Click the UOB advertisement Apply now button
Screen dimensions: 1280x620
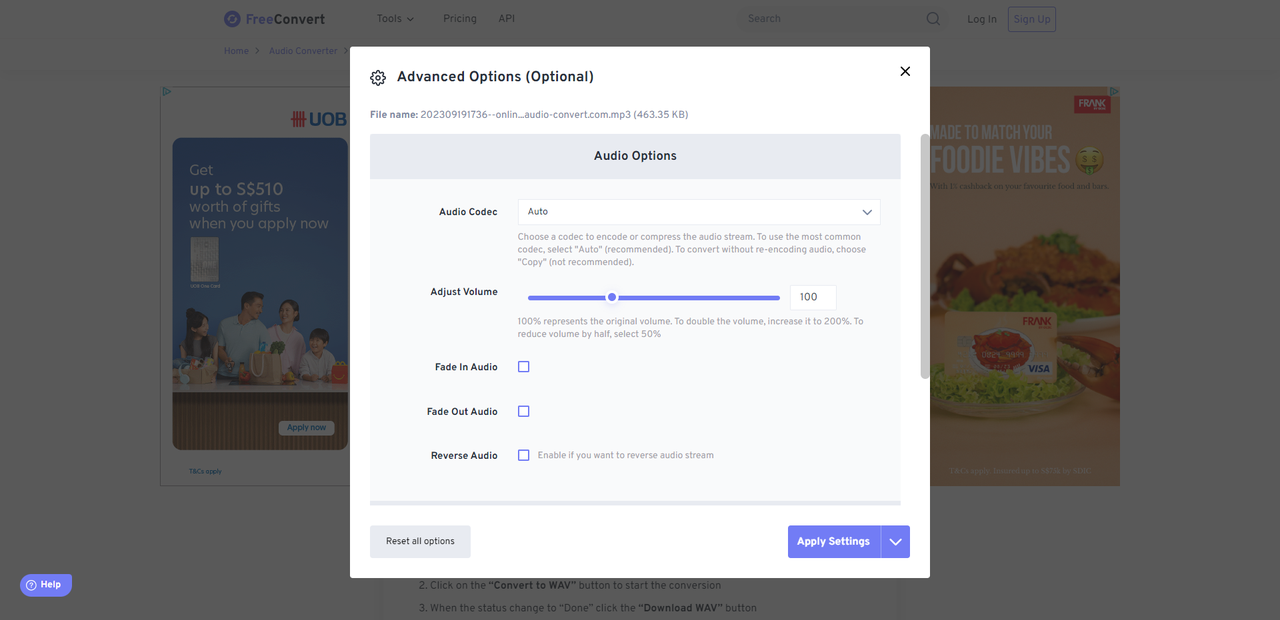[x=306, y=427]
